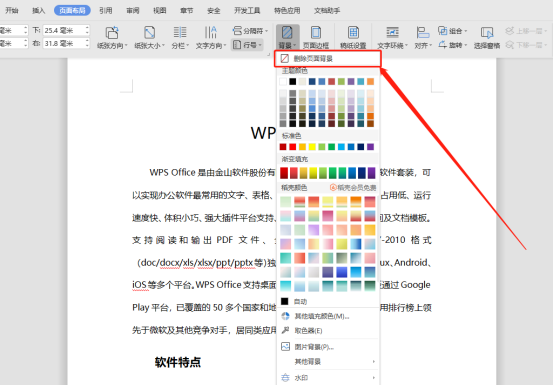Screen dimensions: 553x385
Task: Open the paper orientation (纸张方向) menu
Action: [x=112, y=37]
